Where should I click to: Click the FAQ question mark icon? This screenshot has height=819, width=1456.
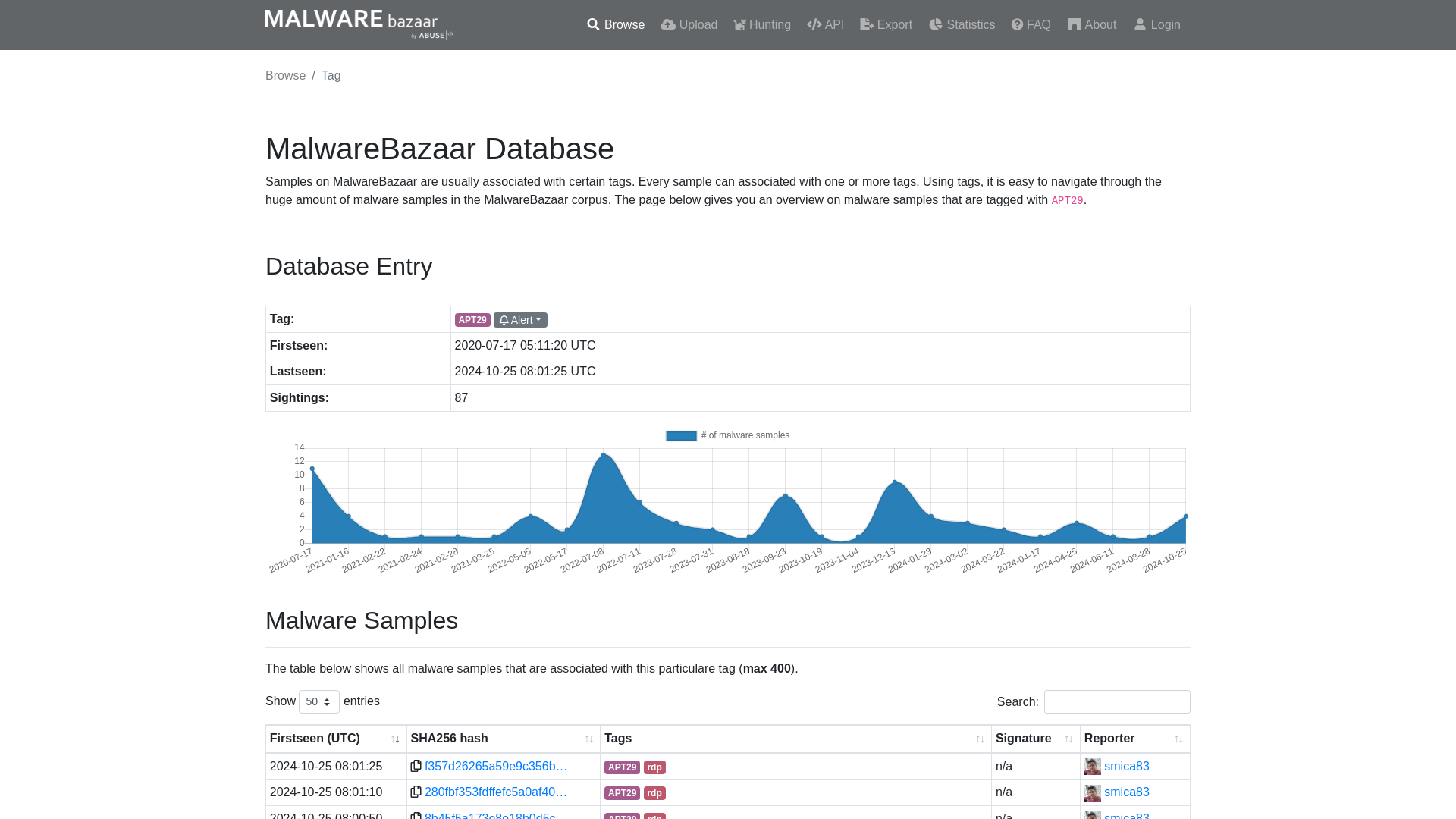click(1017, 25)
